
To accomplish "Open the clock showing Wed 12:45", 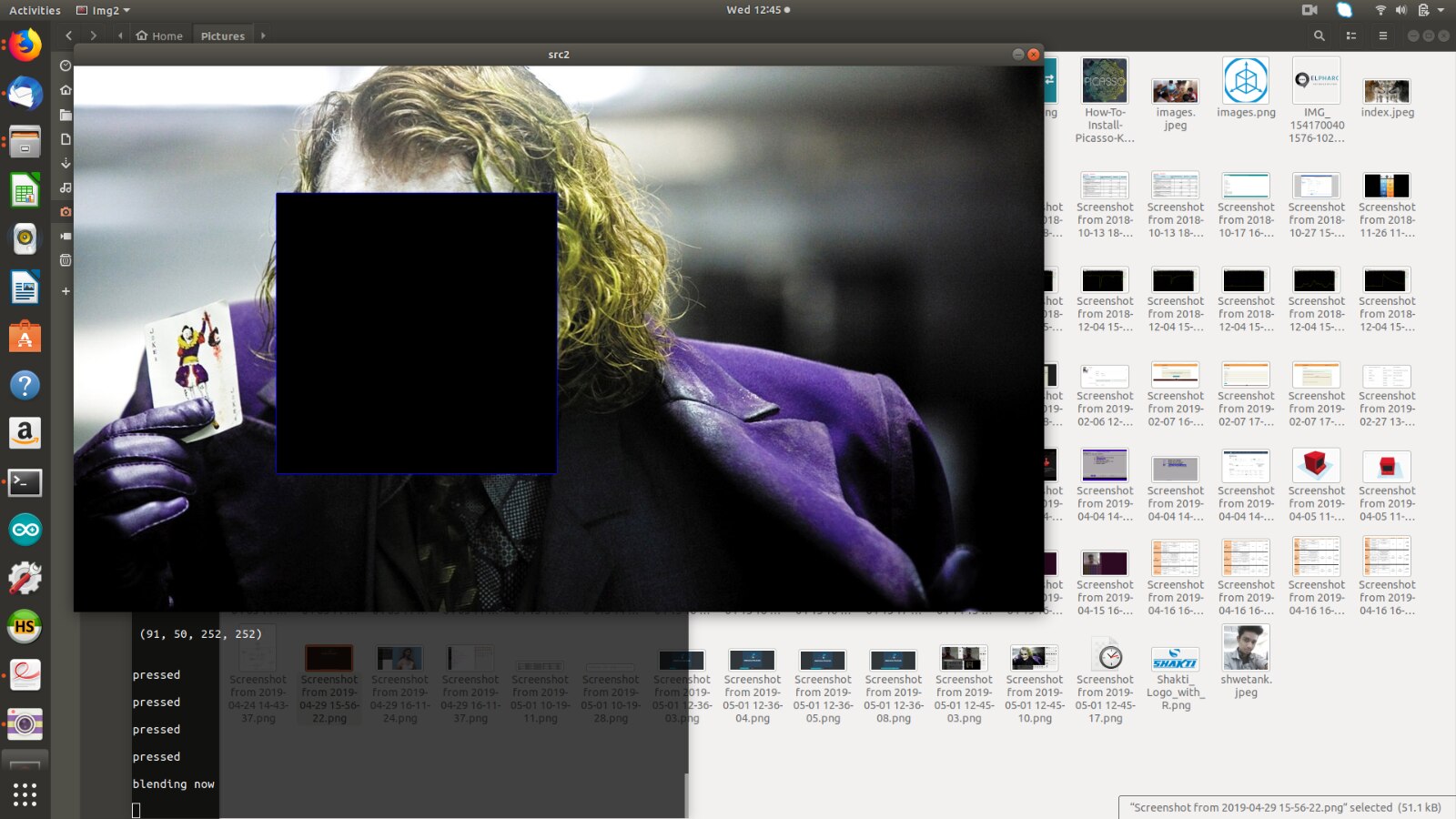I will (757, 10).
